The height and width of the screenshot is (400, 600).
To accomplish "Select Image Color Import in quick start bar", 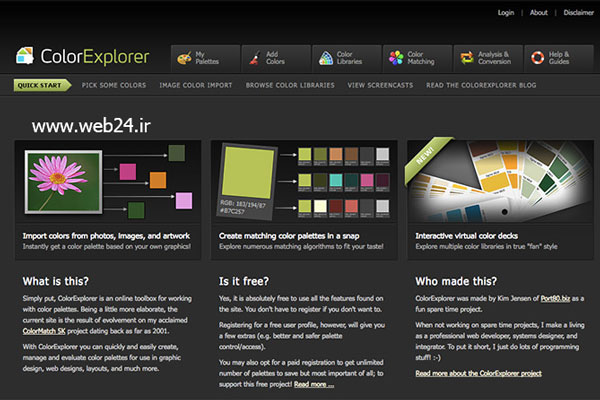I will point(196,85).
